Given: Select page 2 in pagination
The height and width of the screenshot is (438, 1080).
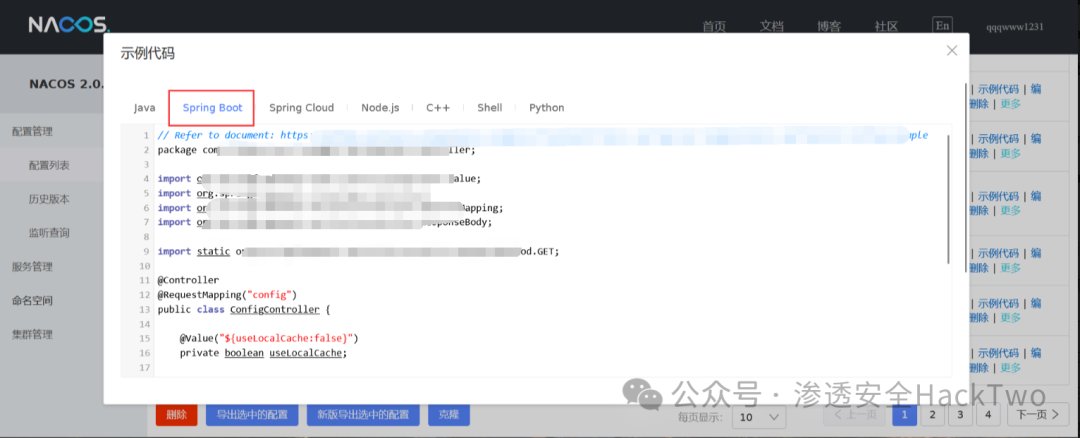Looking at the screenshot, I should (932, 415).
